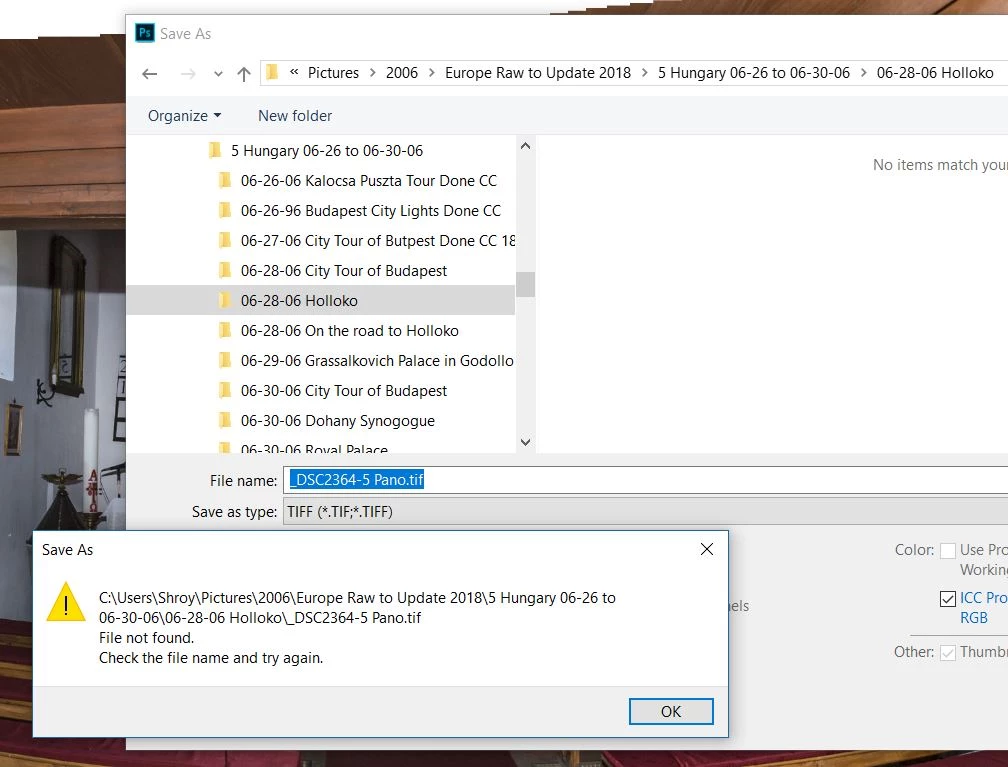Expand hidden path with double chevron
This screenshot has width=1008, height=767.
(x=294, y=72)
